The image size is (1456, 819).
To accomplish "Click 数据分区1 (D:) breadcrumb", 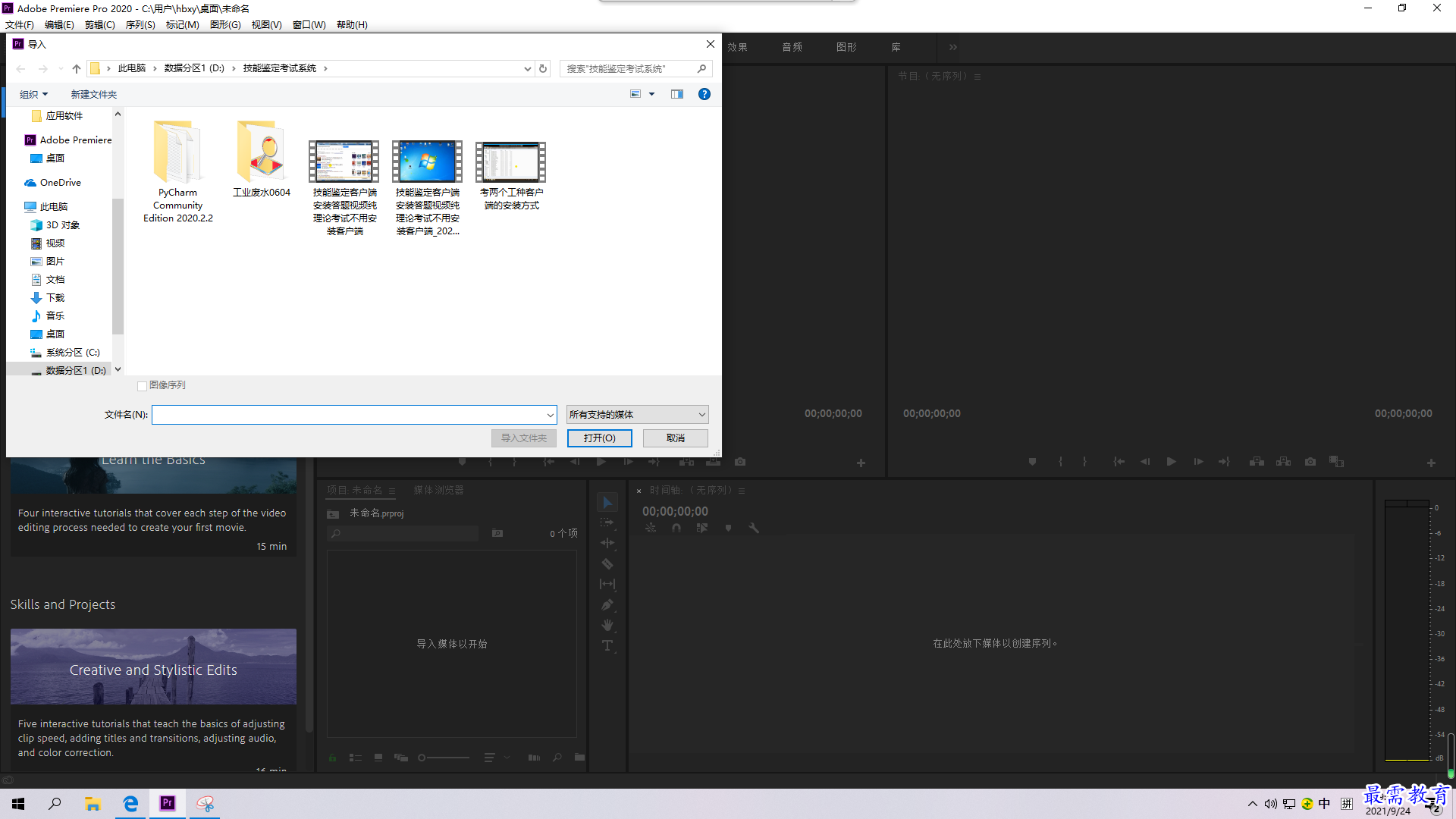I will (194, 68).
